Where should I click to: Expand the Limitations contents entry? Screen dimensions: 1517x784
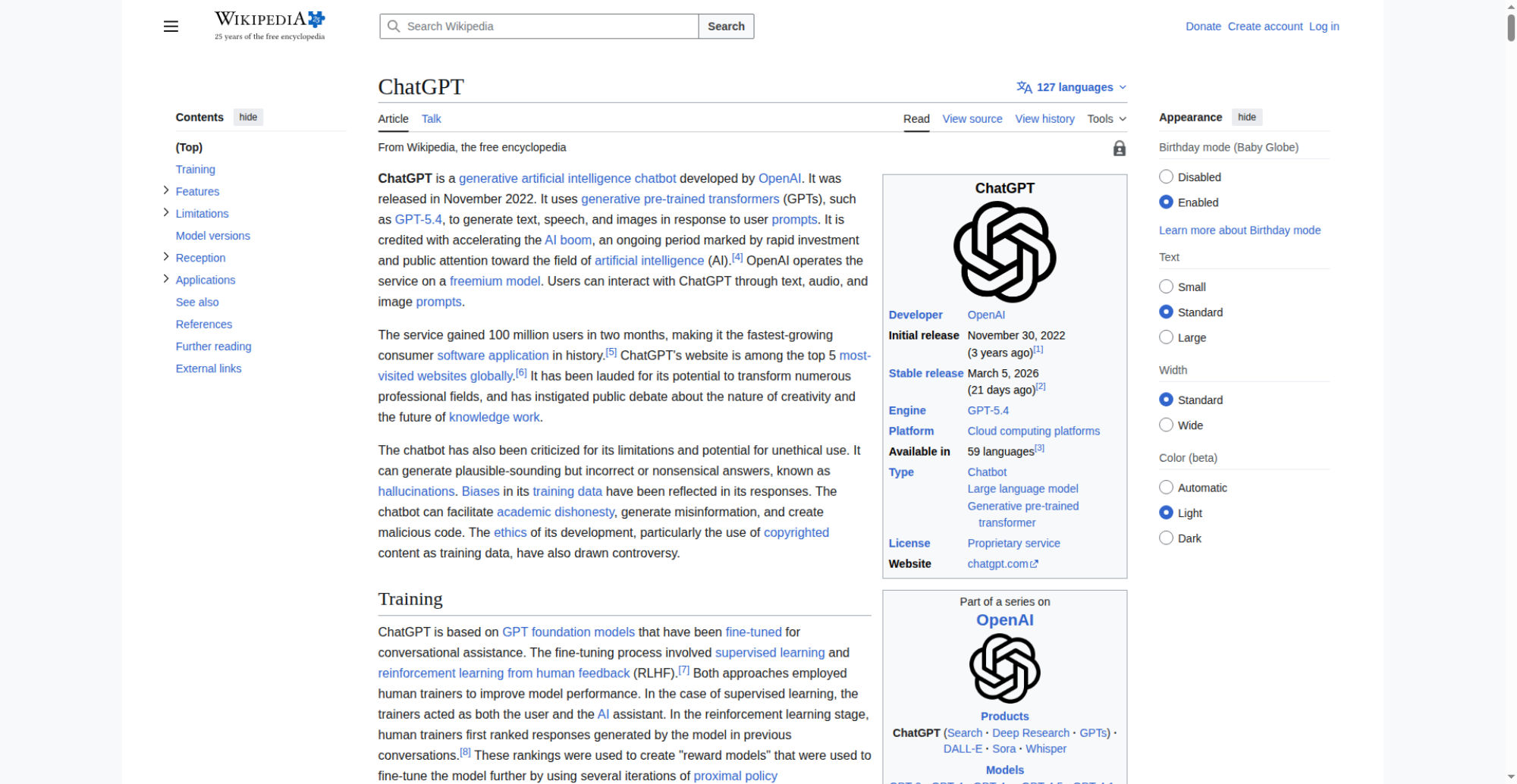(166, 212)
